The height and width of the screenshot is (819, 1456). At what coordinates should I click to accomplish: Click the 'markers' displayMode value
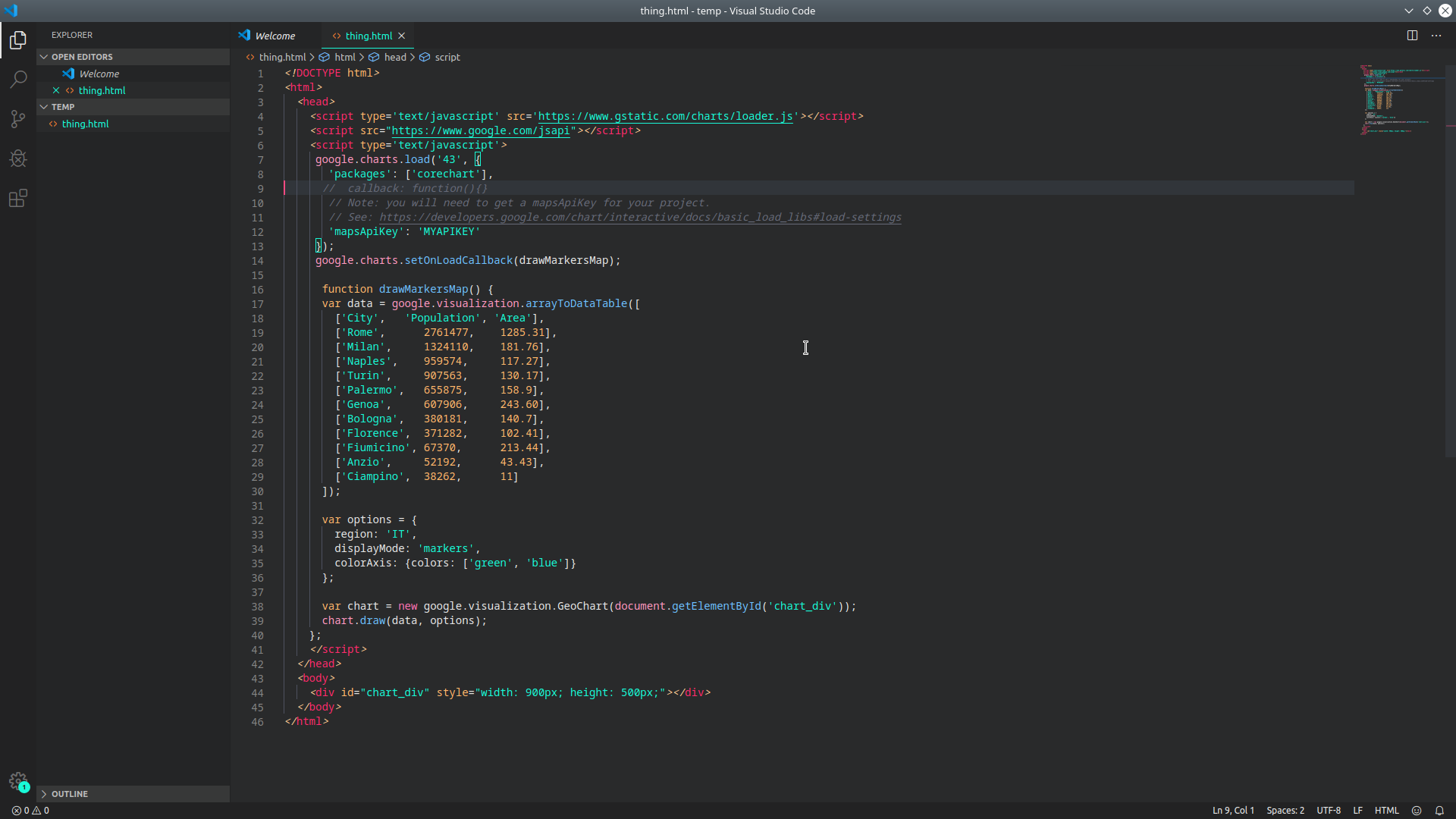tap(446, 548)
